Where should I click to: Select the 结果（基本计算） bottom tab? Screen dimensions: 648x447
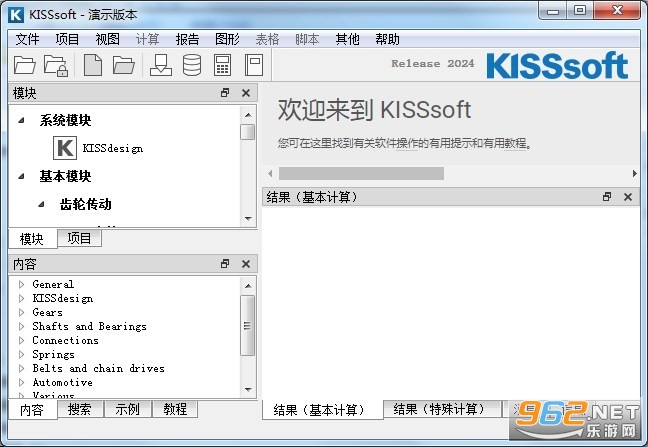point(322,410)
